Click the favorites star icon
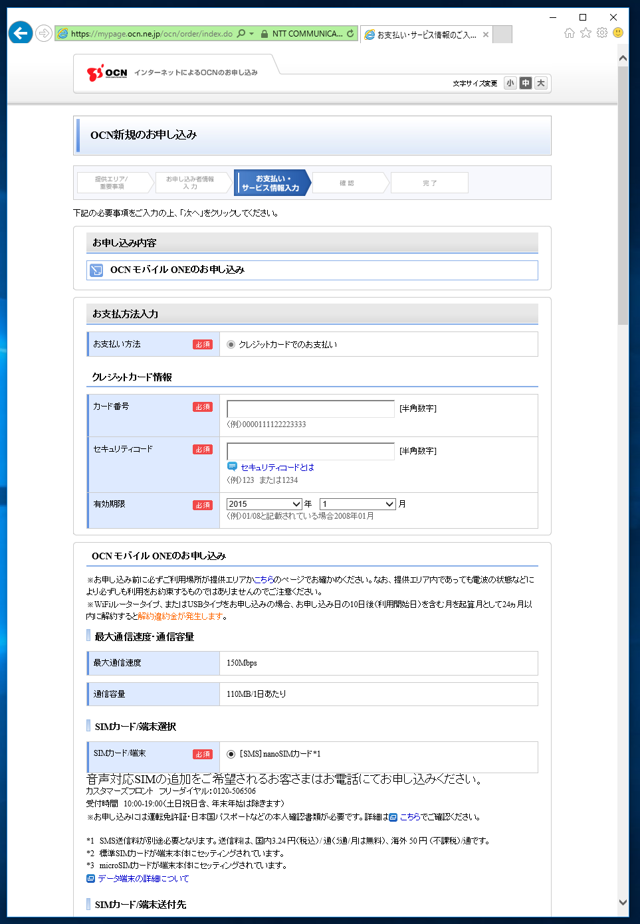This screenshot has height=924, width=640. point(585,33)
